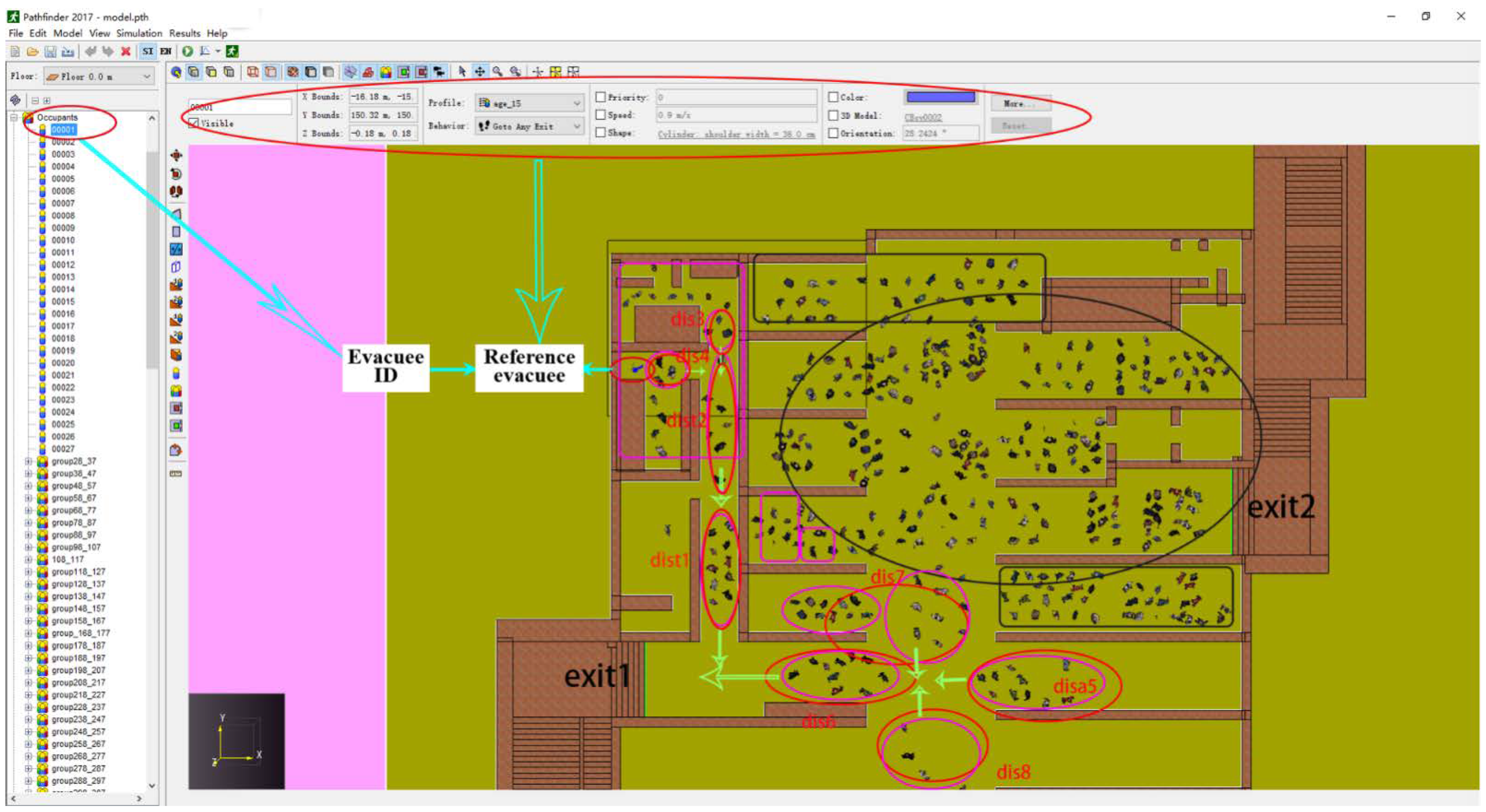Select the pan/move view tool
Screen dimensions: 1486x812
point(479,71)
